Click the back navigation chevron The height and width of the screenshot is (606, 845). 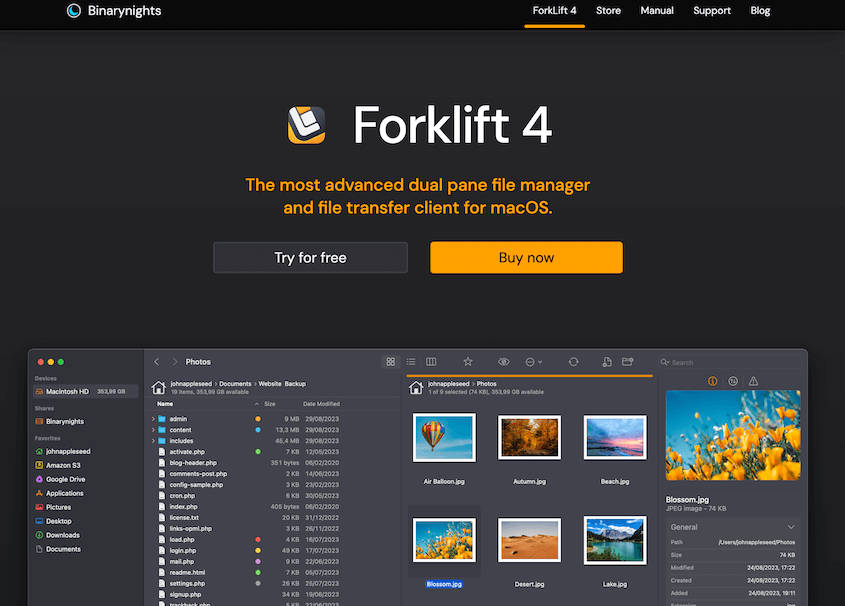157,362
